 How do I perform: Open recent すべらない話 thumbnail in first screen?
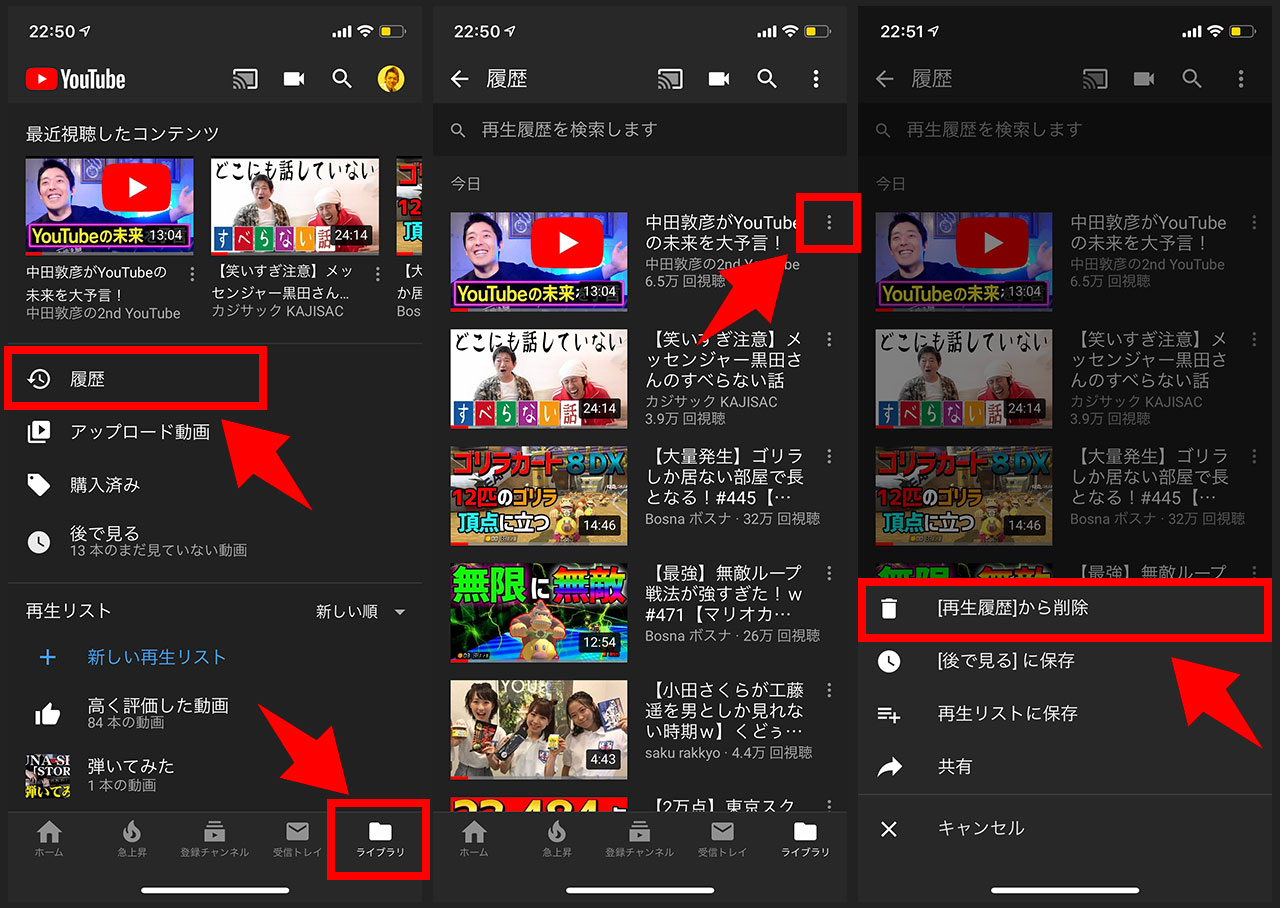[295, 204]
